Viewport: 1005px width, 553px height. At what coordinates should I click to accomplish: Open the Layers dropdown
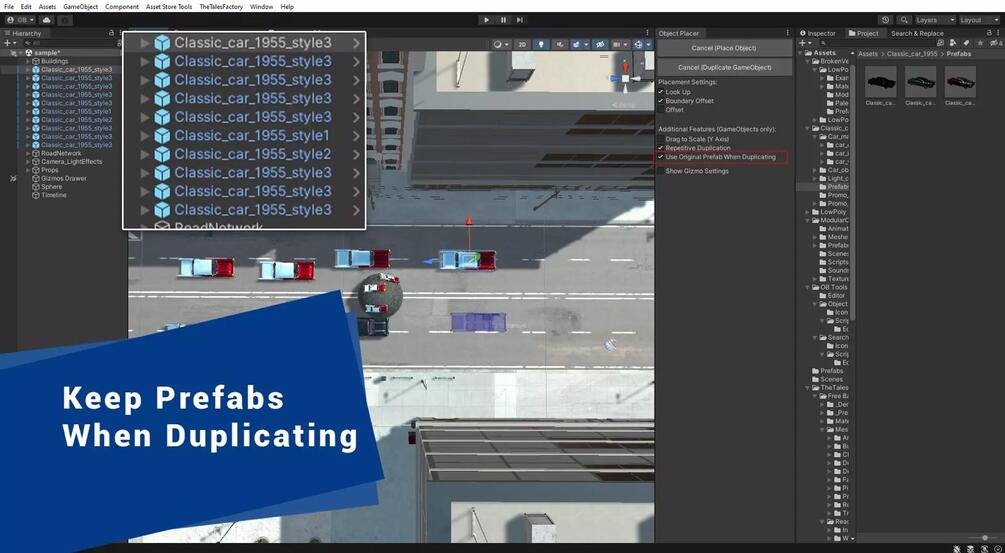tap(935, 20)
